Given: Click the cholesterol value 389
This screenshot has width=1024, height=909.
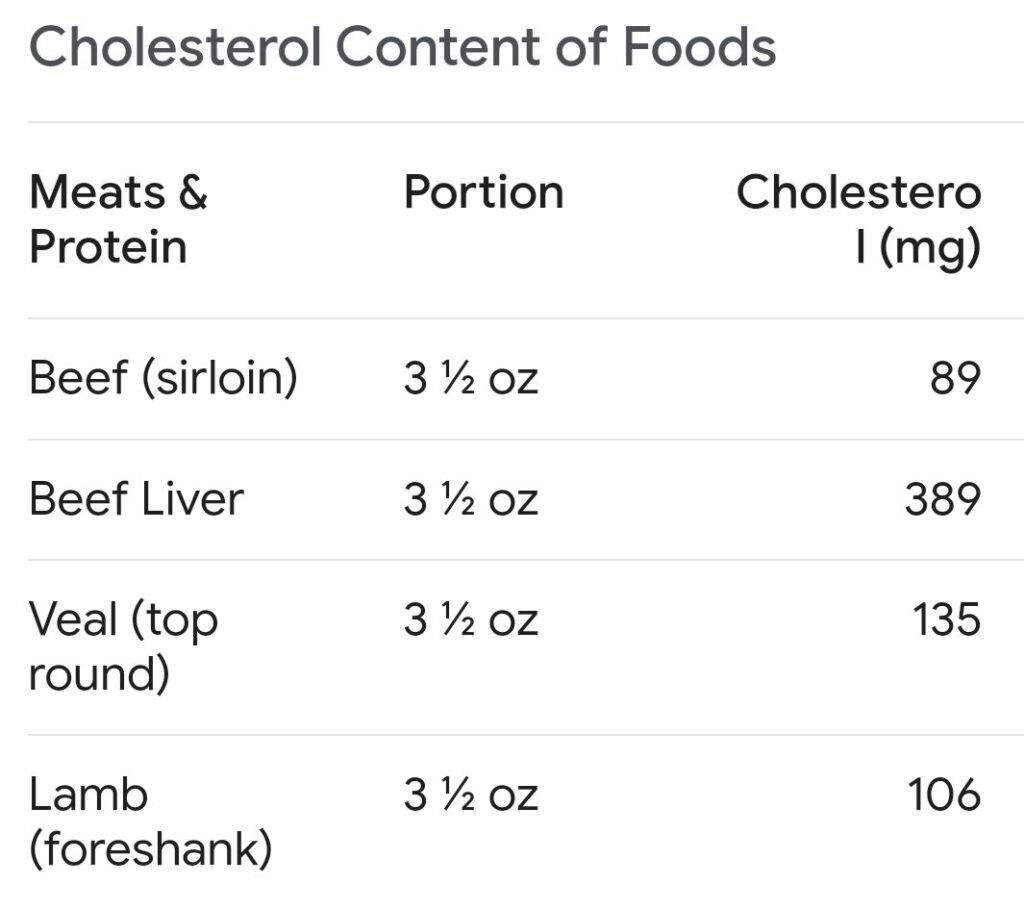Looking at the screenshot, I should pyautogui.click(x=942, y=500).
